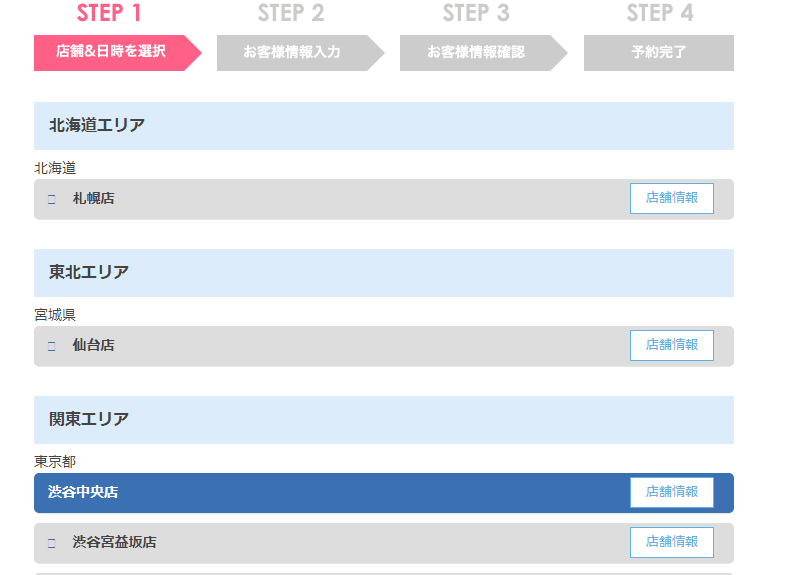The height and width of the screenshot is (575, 810).
Task: Select the 札幌店 radio button
Action: point(51,199)
